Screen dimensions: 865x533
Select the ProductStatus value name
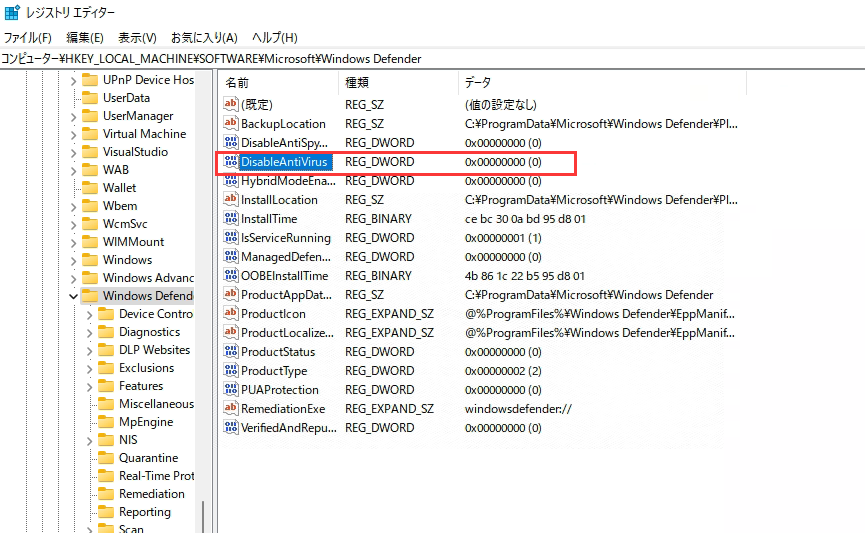278,352
